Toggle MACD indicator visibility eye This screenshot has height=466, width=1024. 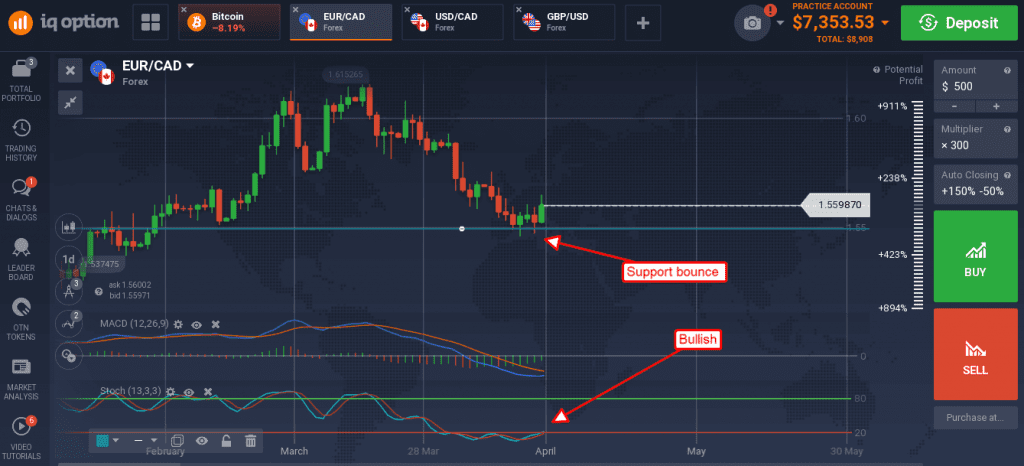click(x=197, y=324)
